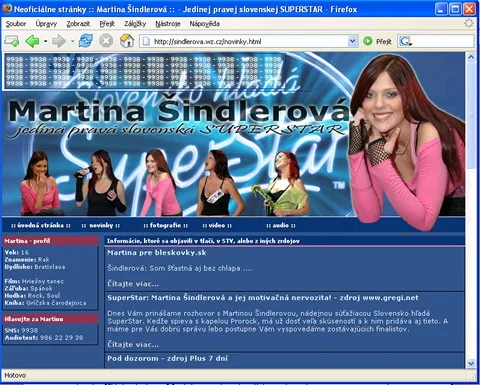Click the Hotovo status bar text
Screen dimensions: 480x385
tap(15, 375)
